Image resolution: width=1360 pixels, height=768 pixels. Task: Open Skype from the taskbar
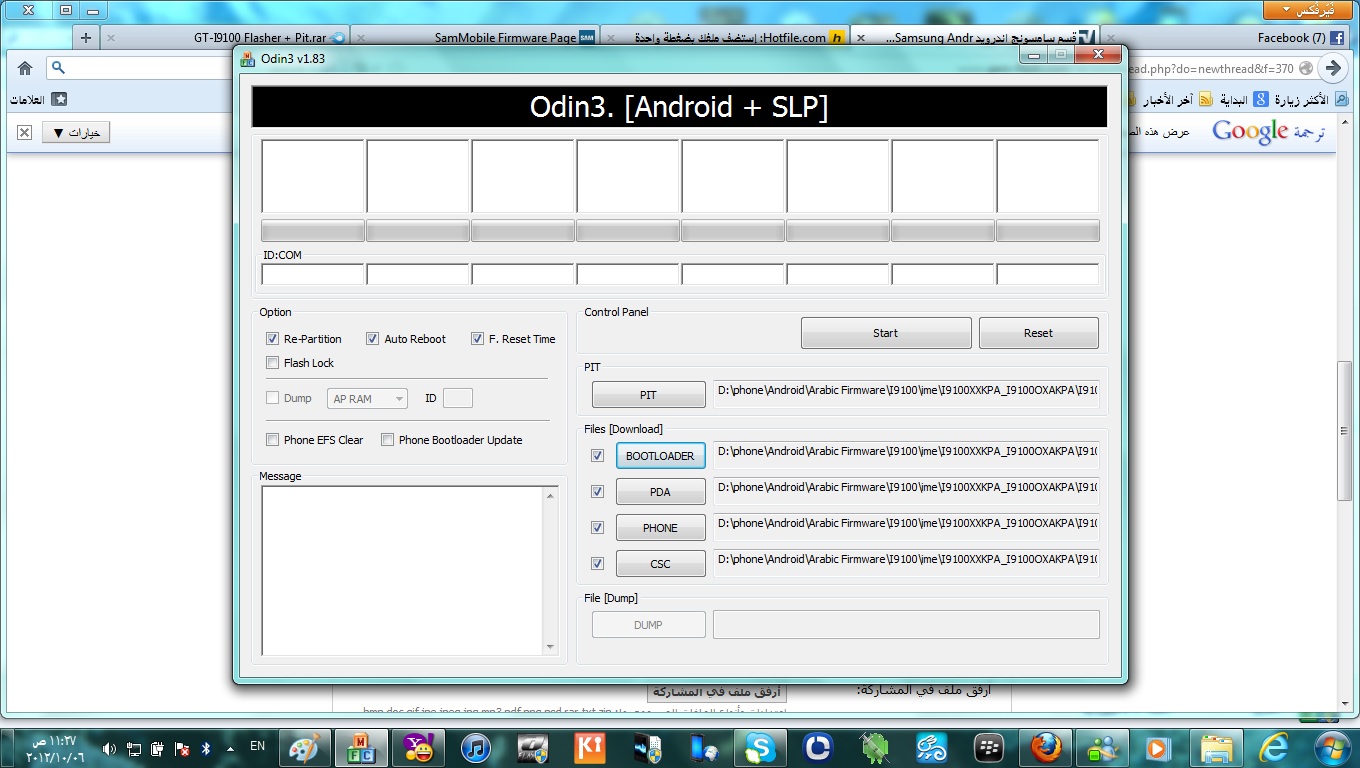tap(760, 747)
